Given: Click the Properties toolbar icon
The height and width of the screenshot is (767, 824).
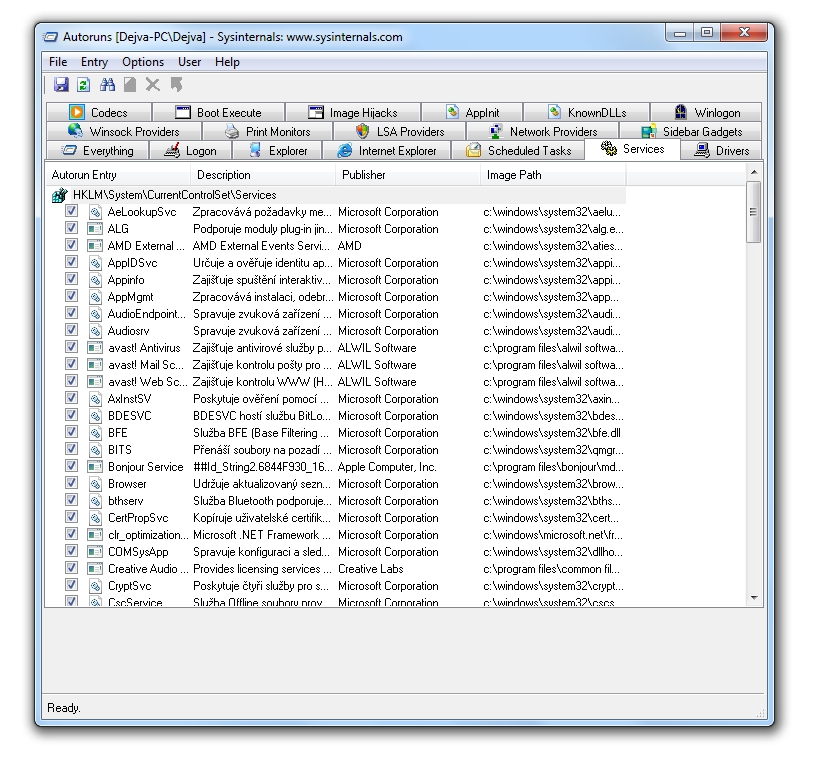Looking at the screenshot, I should coord(130,85).
